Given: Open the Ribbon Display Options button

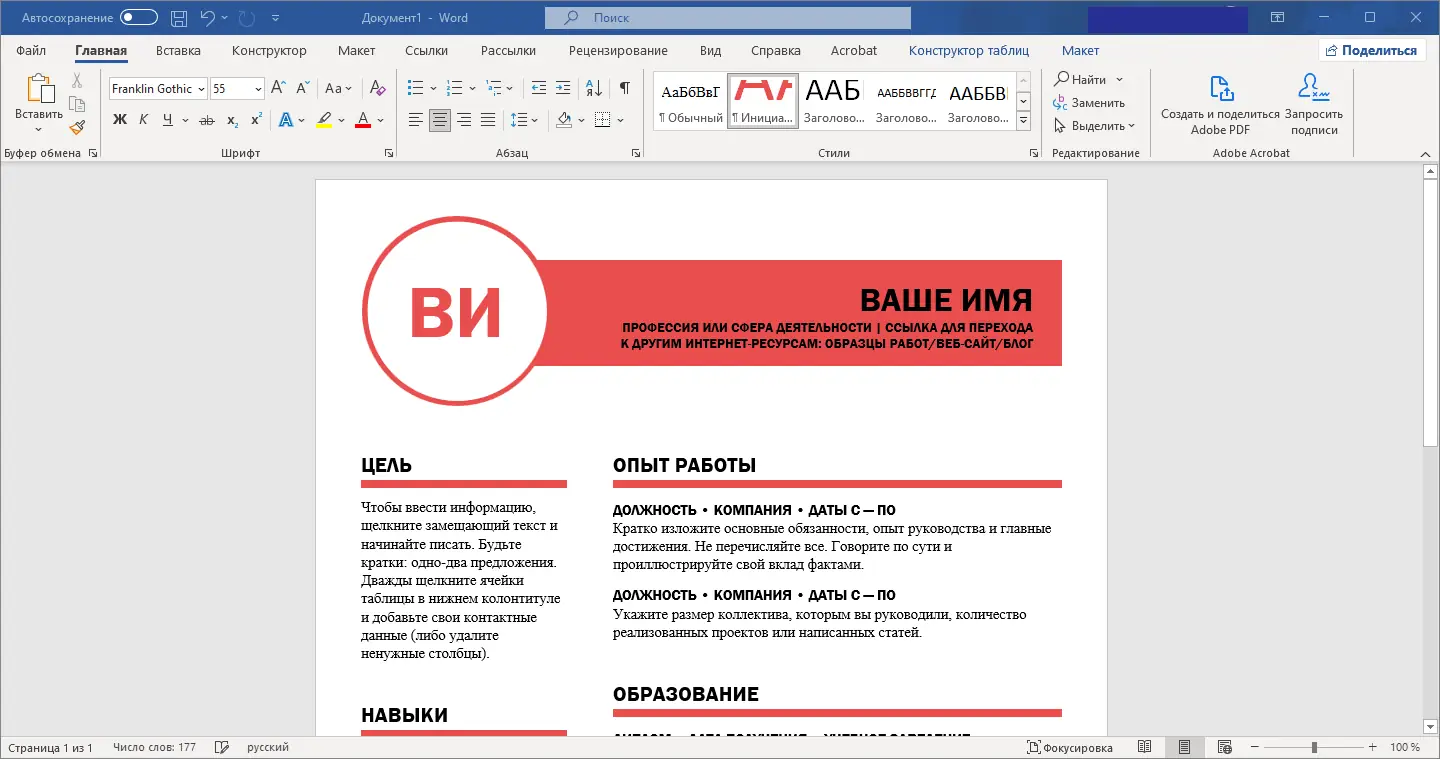Looking at the screenshot, I should pos(1277,17).
